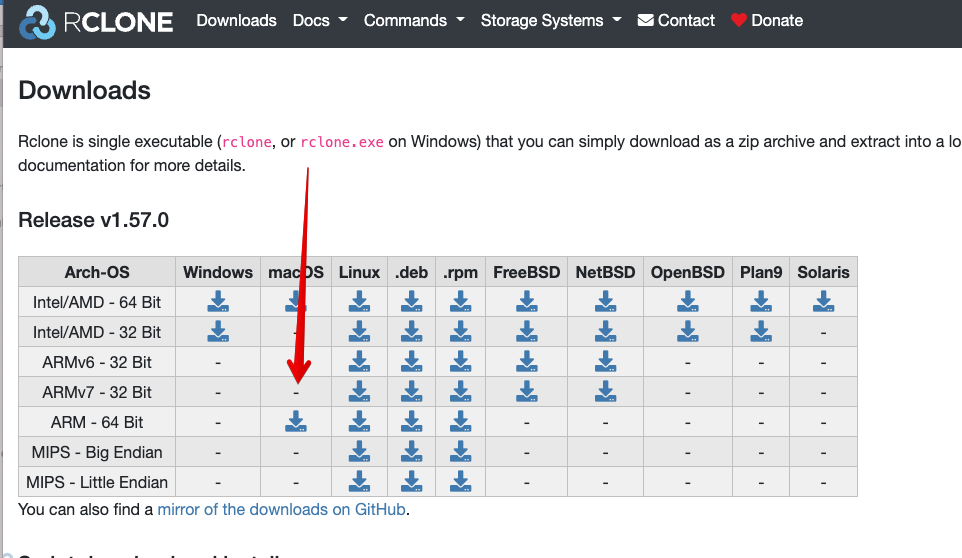Download macOS ARM 64 Bit build

coord(296,422)
